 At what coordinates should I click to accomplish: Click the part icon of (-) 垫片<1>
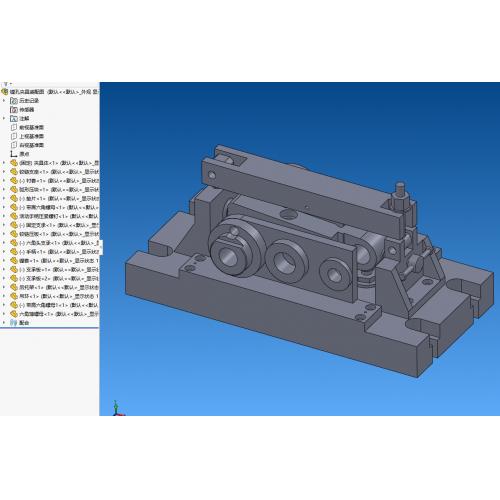pyautogui.click(x=14, y=198)
